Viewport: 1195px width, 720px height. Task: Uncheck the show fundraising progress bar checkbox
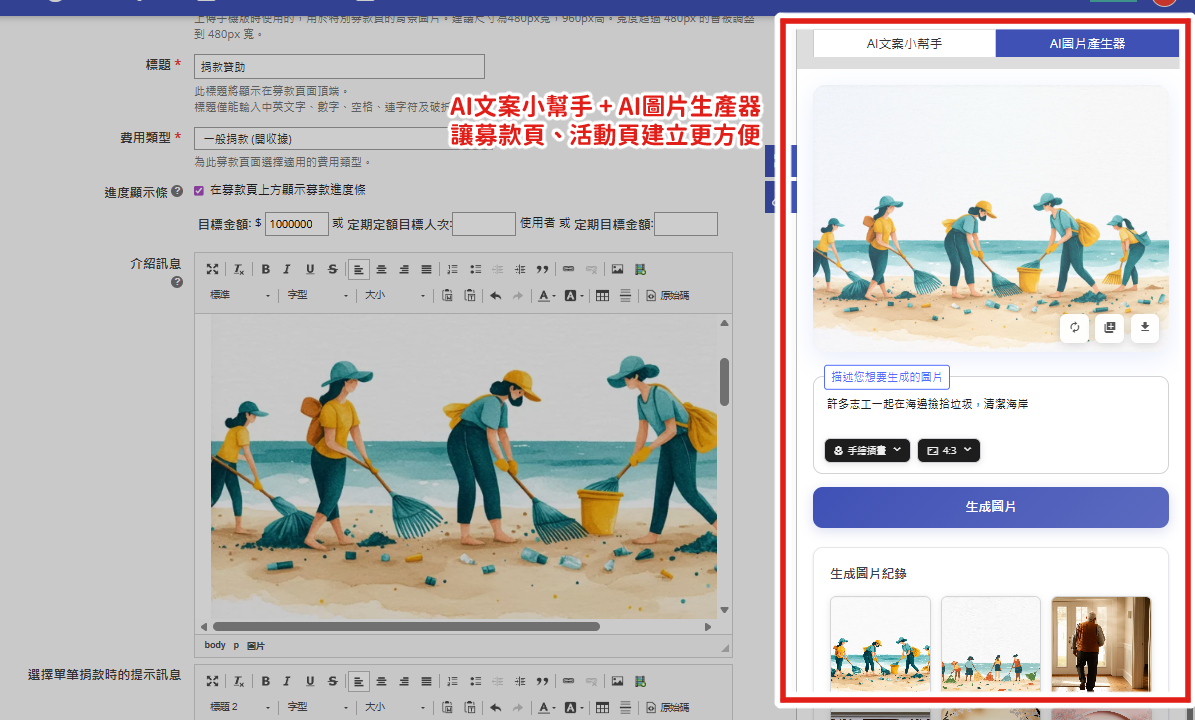click(199, 190)
